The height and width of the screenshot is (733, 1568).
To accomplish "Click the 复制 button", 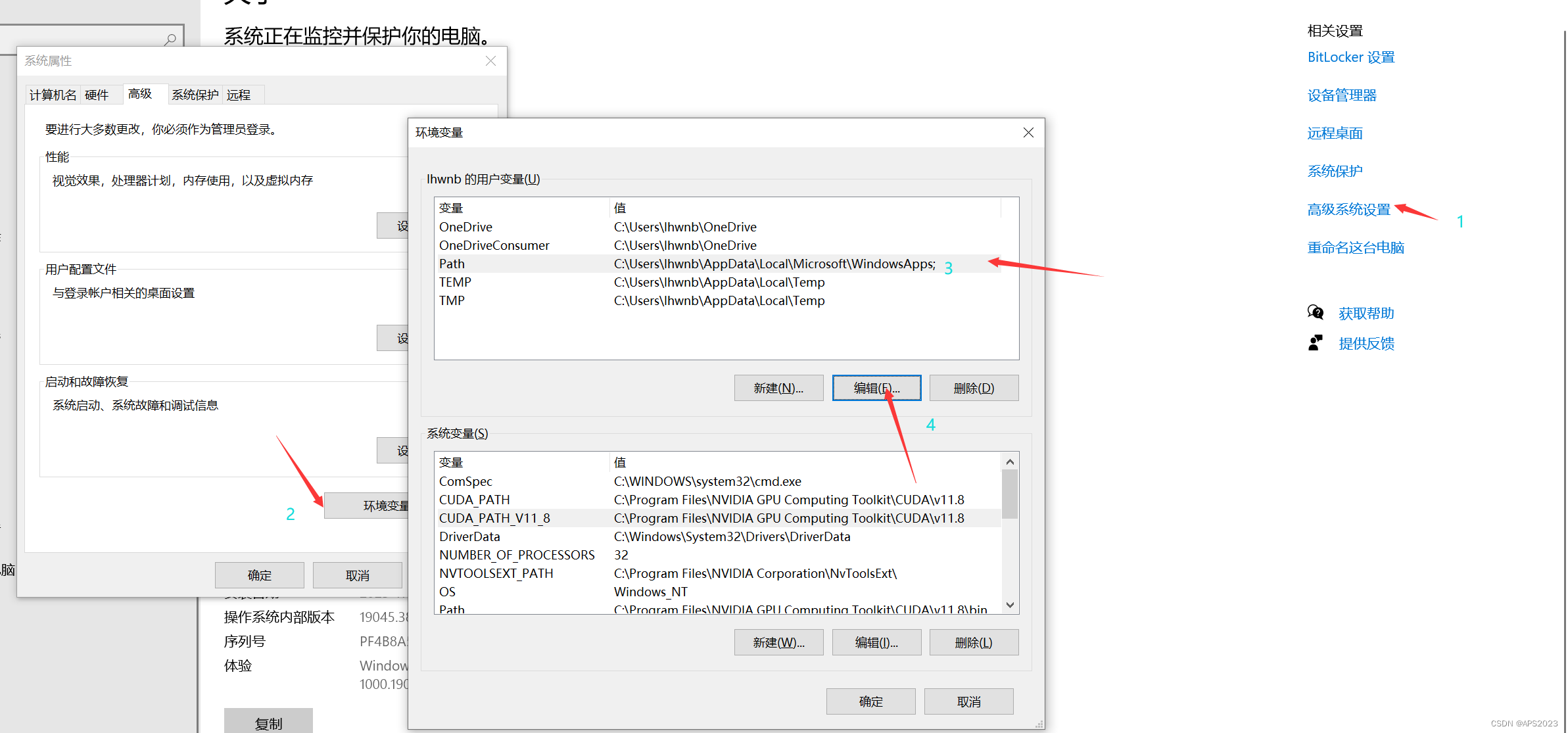I will [x=268, y=722].
